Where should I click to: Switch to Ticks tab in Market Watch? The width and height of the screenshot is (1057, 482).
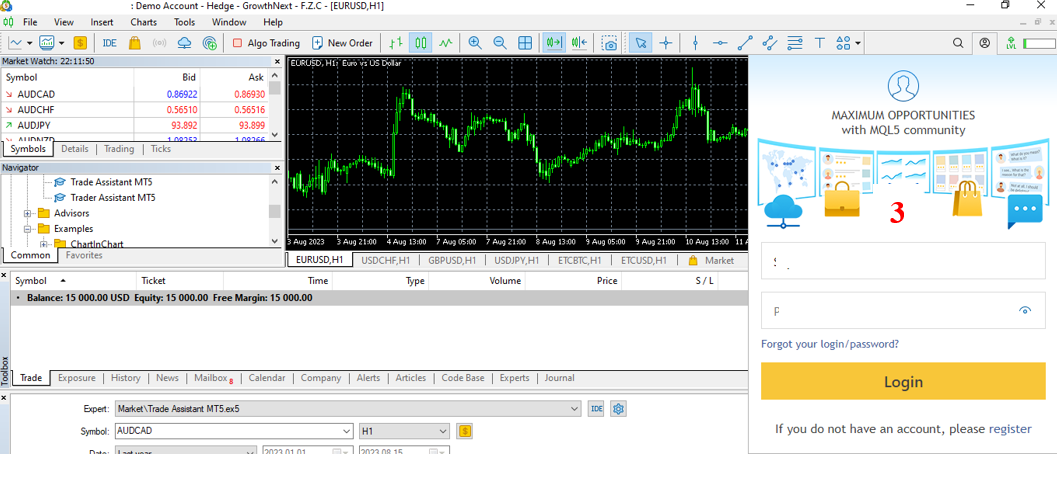coord(160,149)
